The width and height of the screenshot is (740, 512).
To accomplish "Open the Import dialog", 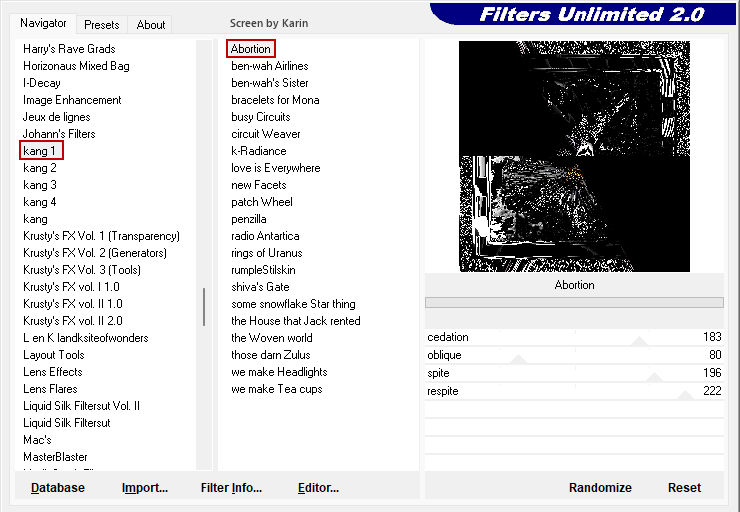I will 145,488.
